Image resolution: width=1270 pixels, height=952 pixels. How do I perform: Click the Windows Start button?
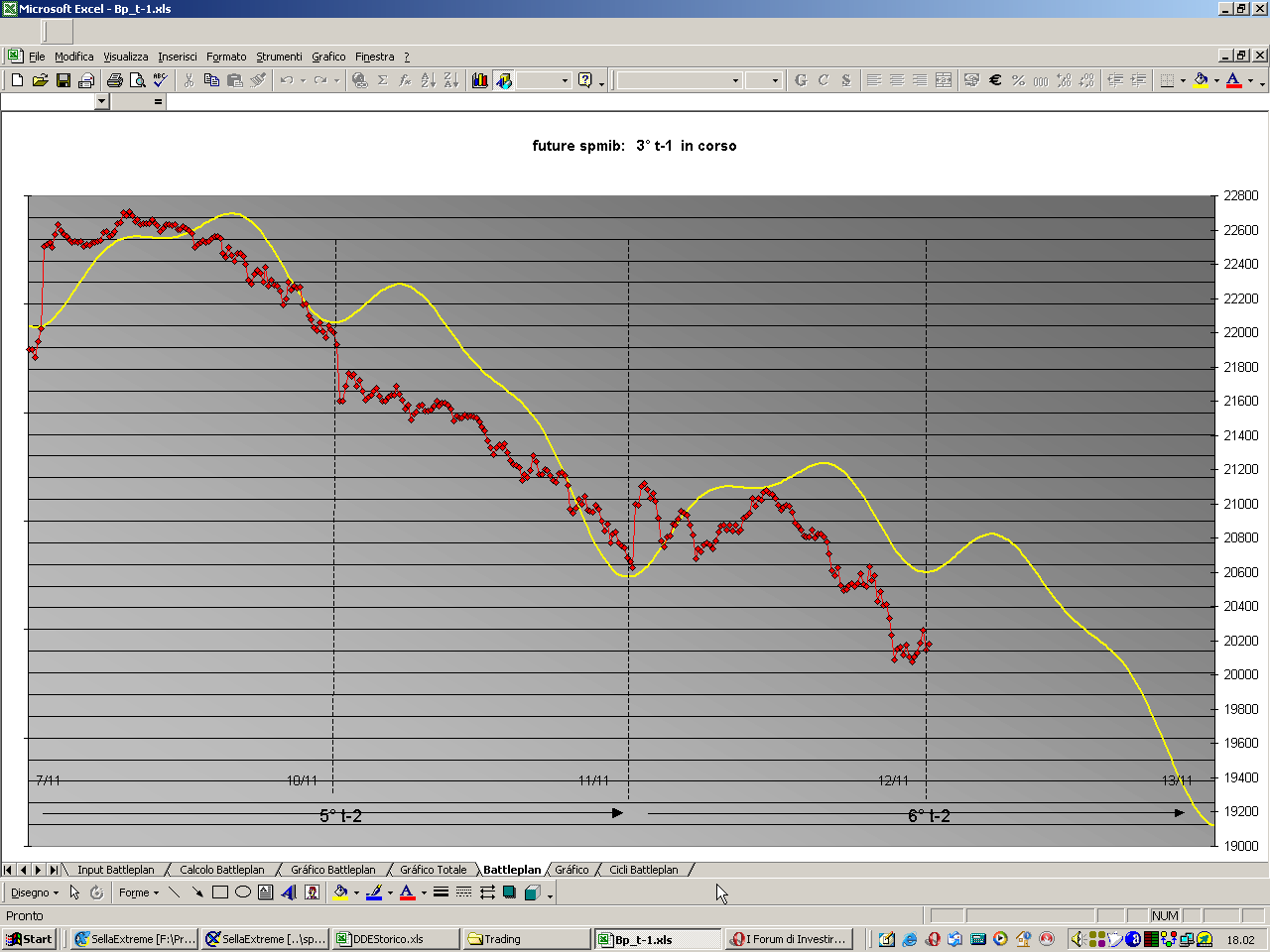click(30, 939)
